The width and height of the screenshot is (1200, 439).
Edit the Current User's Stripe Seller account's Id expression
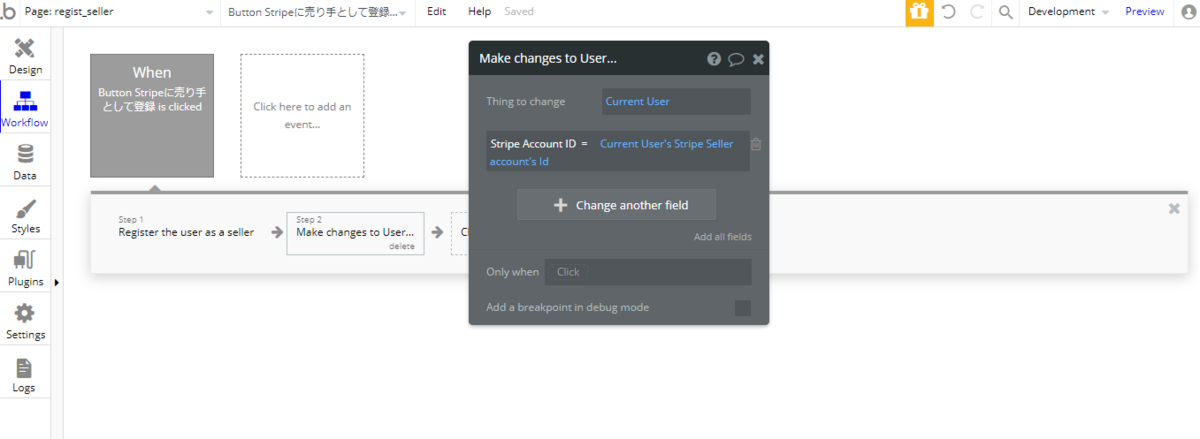611,152
